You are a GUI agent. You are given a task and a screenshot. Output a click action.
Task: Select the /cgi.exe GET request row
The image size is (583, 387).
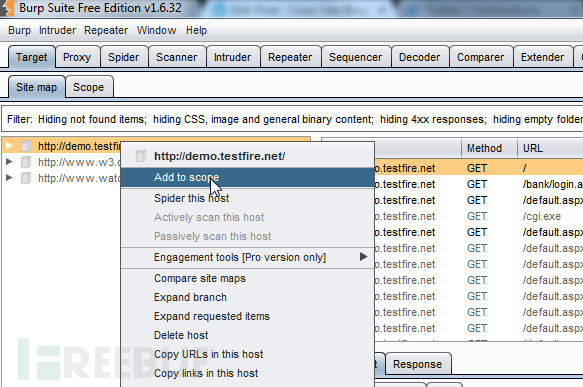pos(478,216)
